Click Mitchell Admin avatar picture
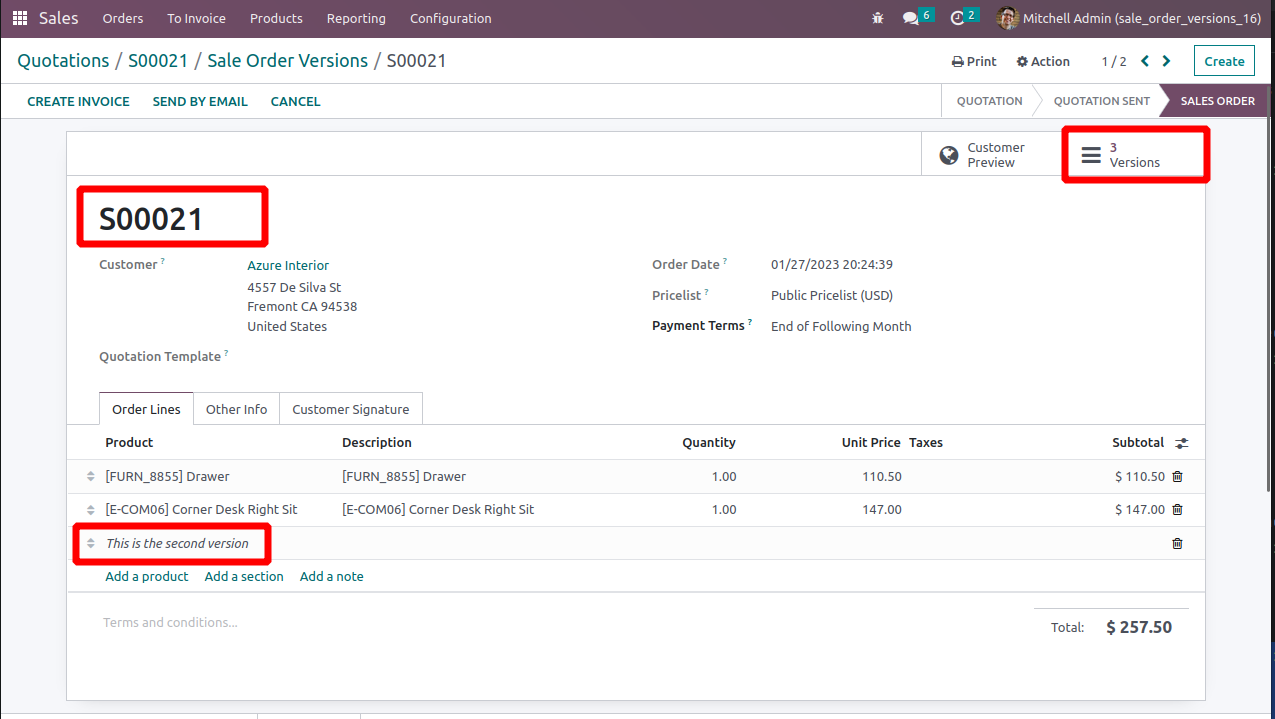1275x719 pixels. [1007, 18]
